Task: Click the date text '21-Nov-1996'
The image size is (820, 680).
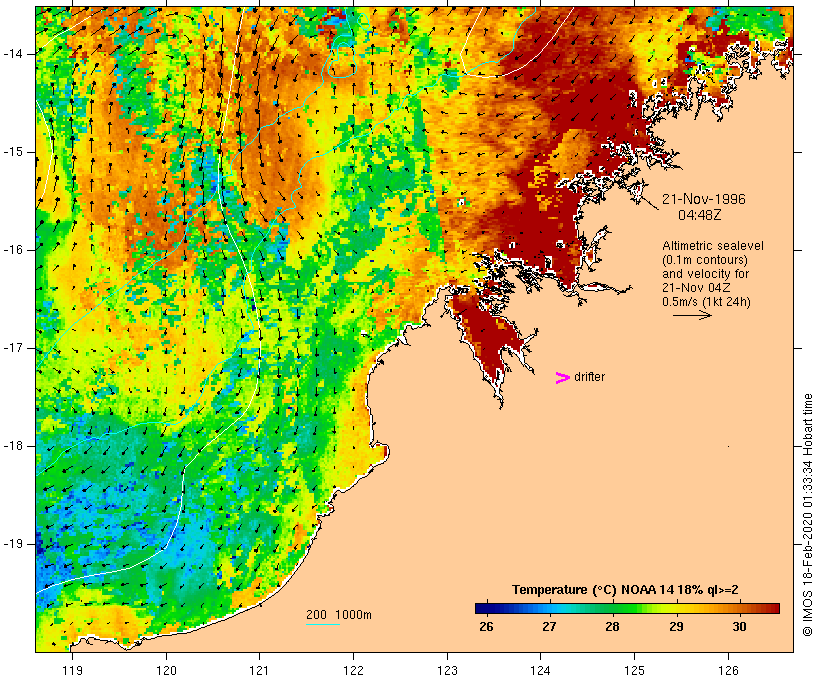Action: click(x=703, y=199)
